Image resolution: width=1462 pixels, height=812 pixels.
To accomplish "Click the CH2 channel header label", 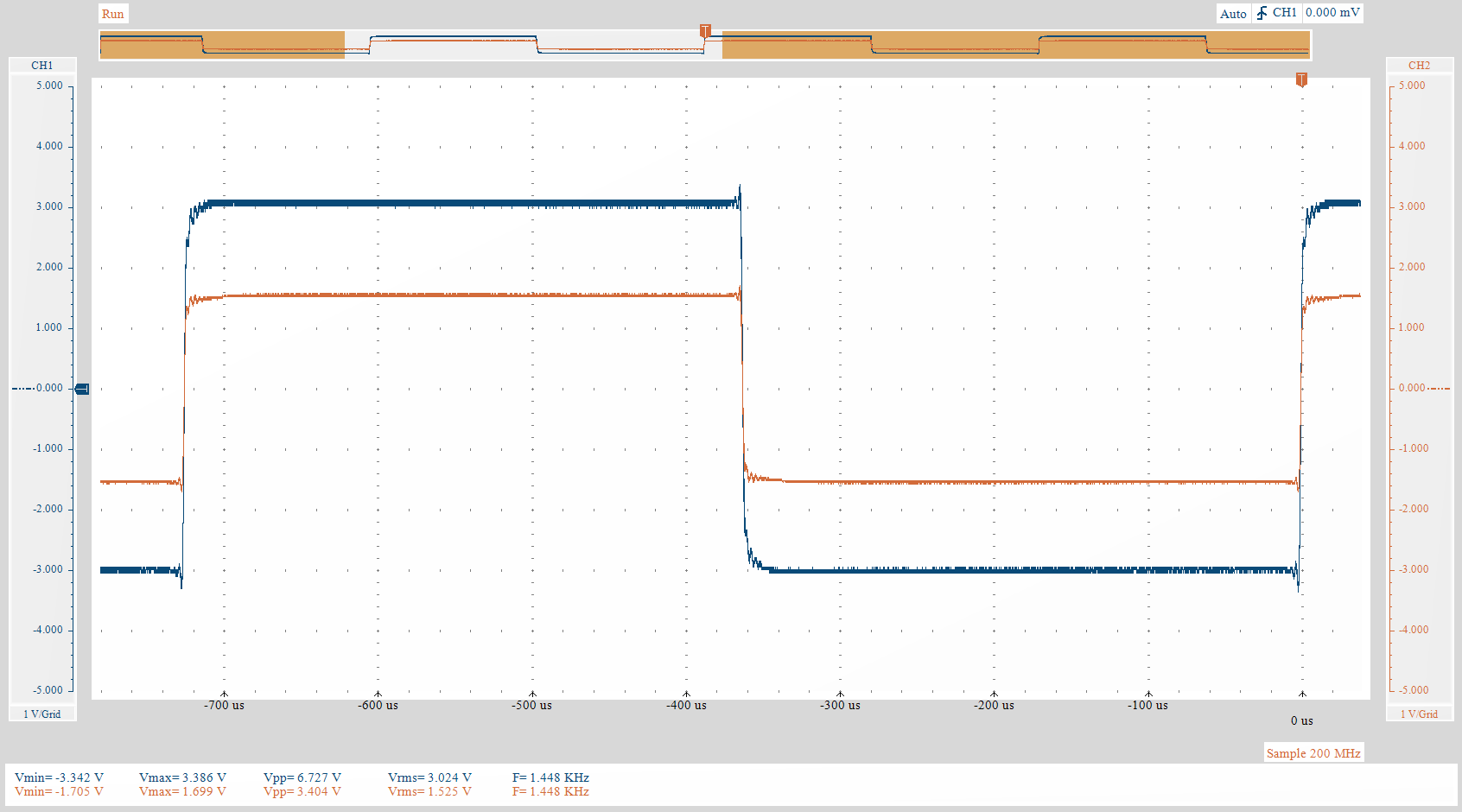I will [x=1419, y=66].
